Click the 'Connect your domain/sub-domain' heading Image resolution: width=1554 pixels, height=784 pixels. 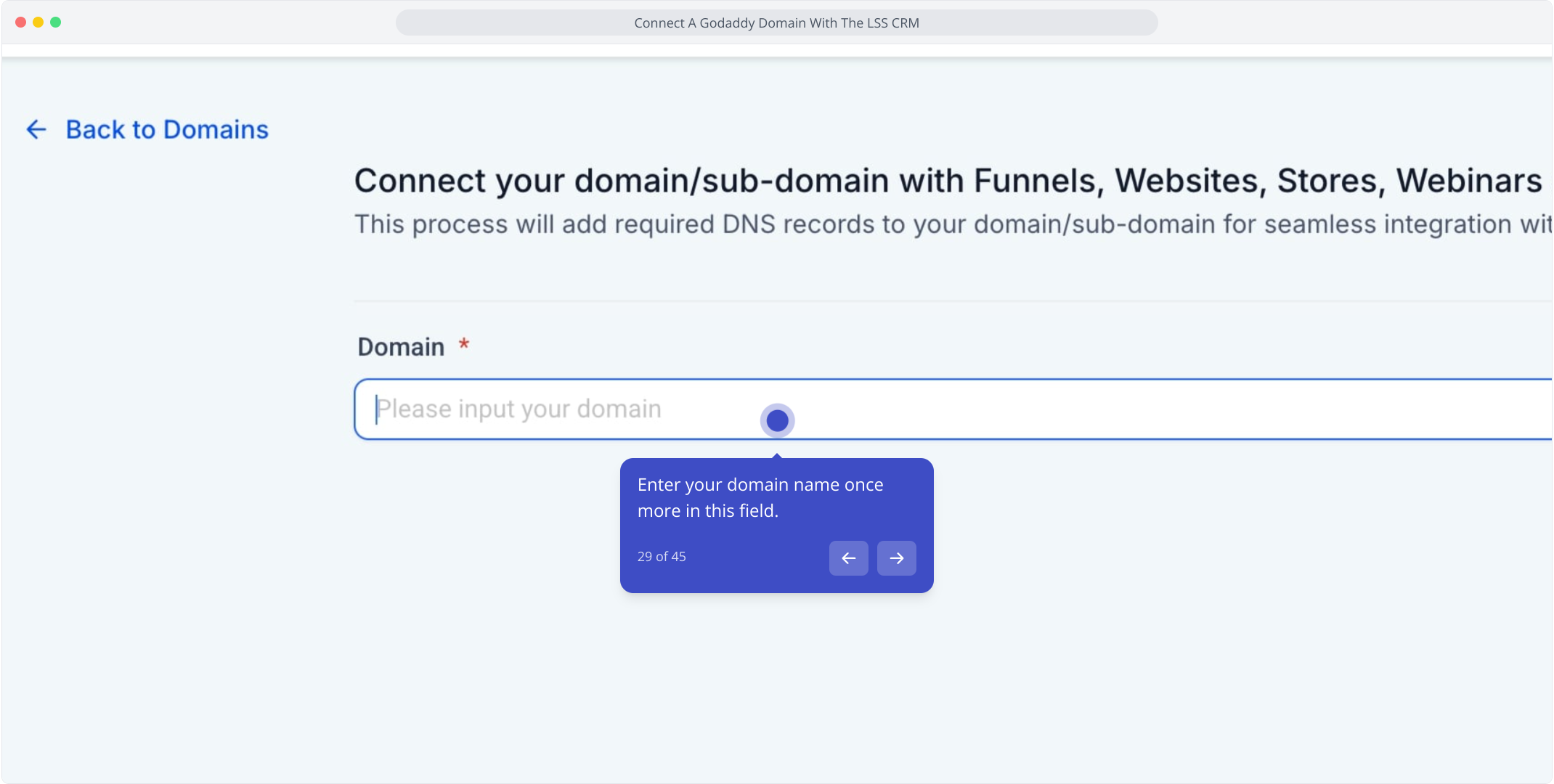(x=948, y=181)
